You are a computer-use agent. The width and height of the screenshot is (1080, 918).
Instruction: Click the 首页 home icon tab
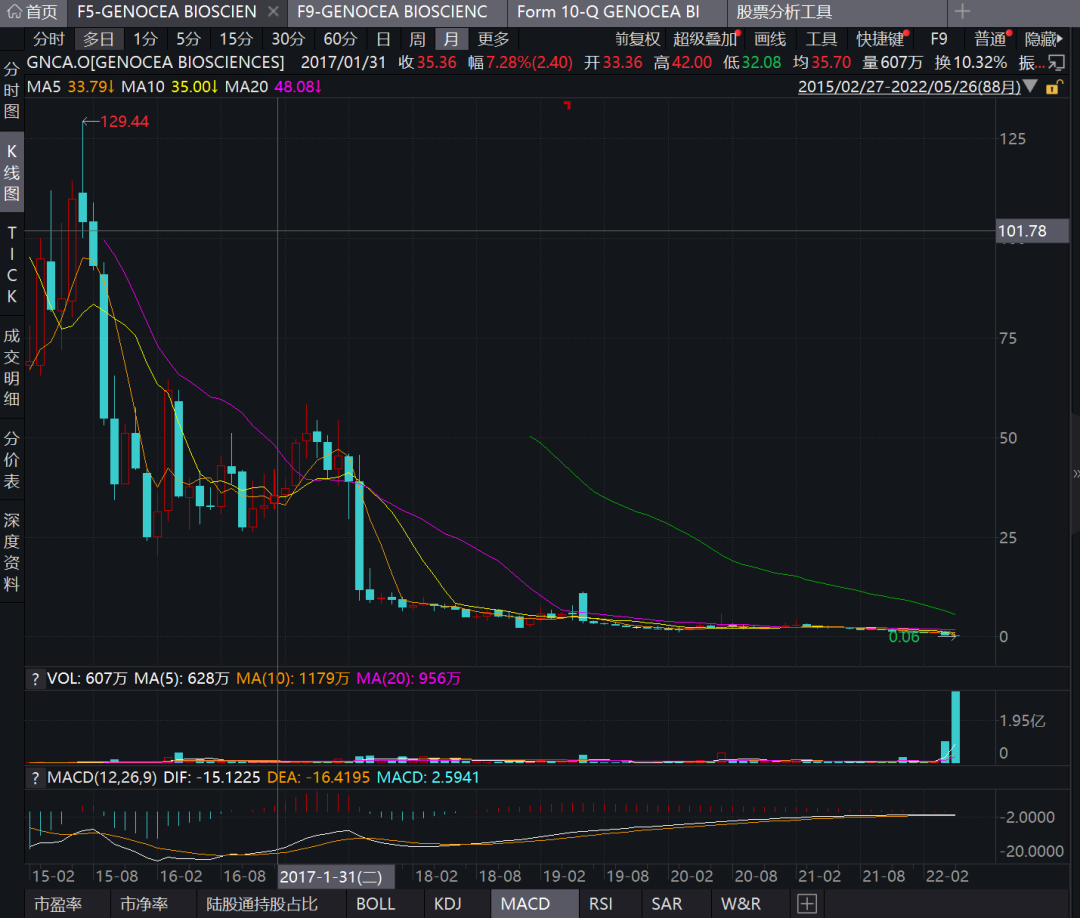click(x=33, y=12)
